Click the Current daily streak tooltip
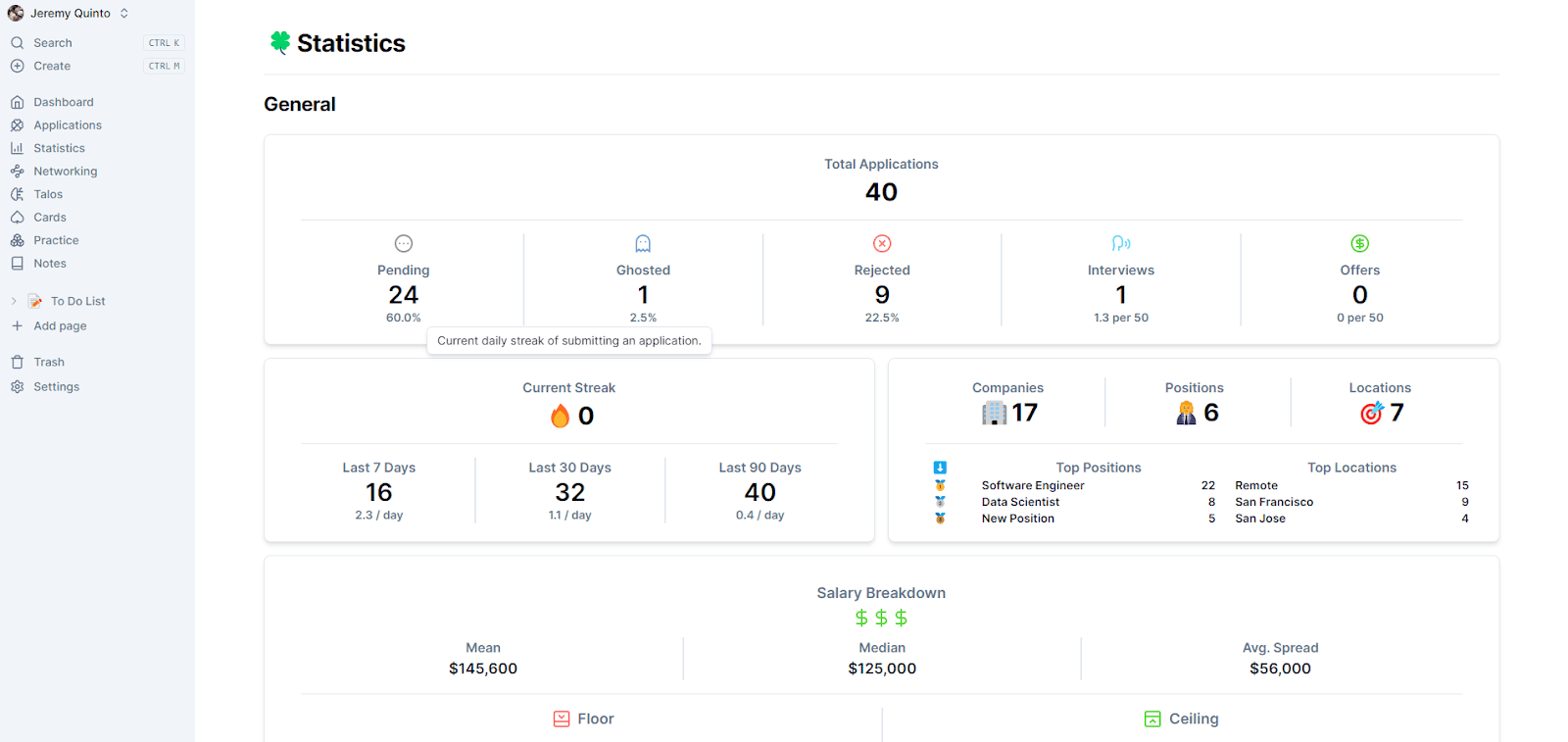 coord(569,341)
